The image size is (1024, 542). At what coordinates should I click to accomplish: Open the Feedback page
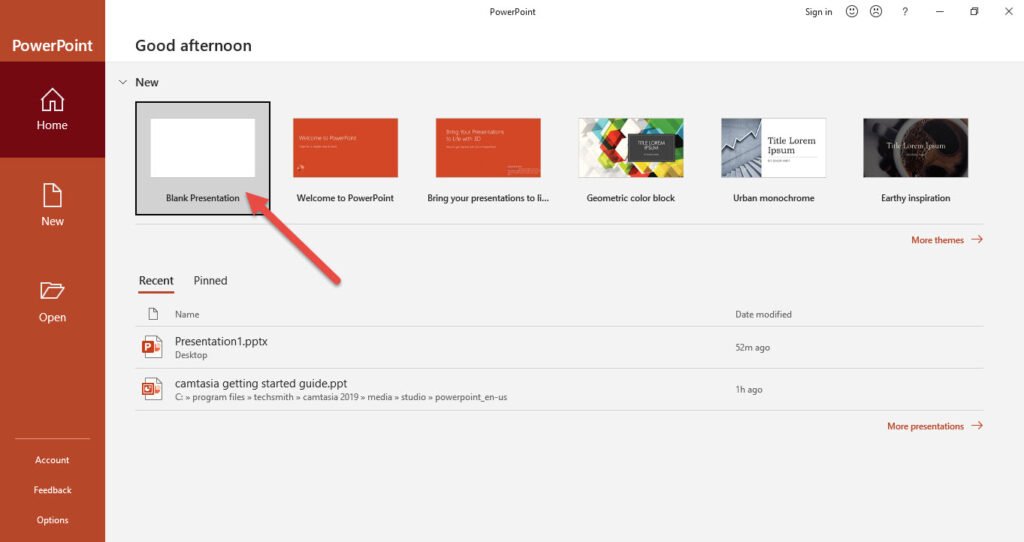(52, 490)
